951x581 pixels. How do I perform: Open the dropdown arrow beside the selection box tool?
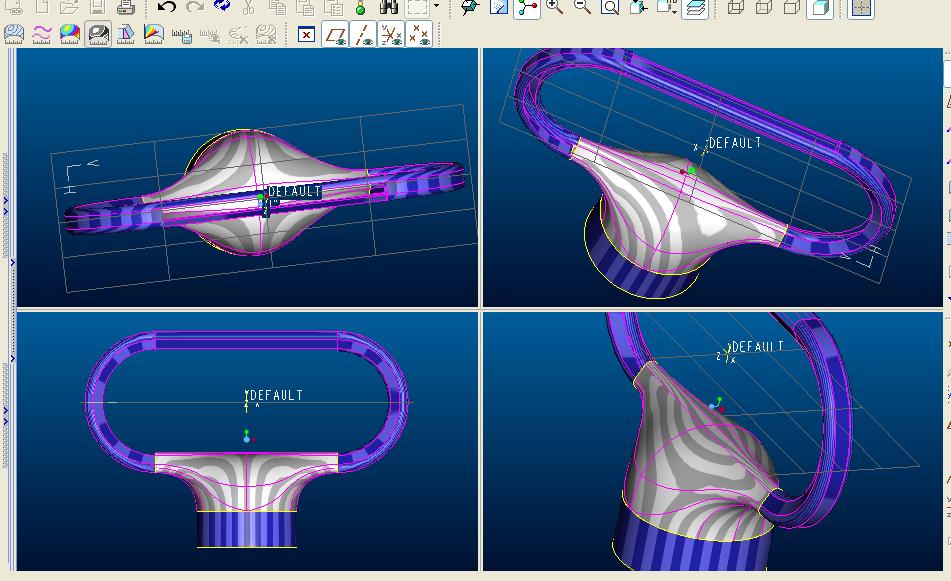436,7
